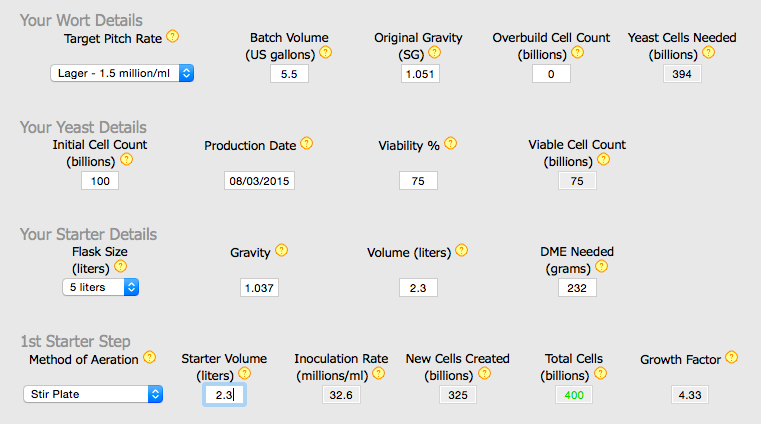Expand the Flask Size 5 liters dropdown
The image size is (761, 424).
[100, 287]
